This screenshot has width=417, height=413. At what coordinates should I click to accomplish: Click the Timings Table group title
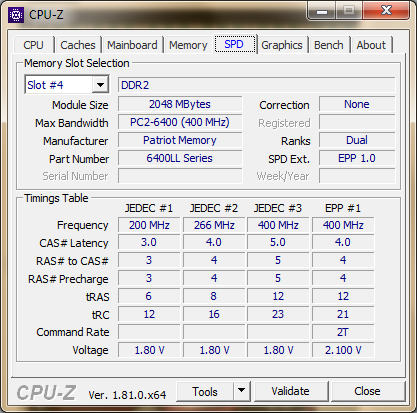[x=56, y=198]
